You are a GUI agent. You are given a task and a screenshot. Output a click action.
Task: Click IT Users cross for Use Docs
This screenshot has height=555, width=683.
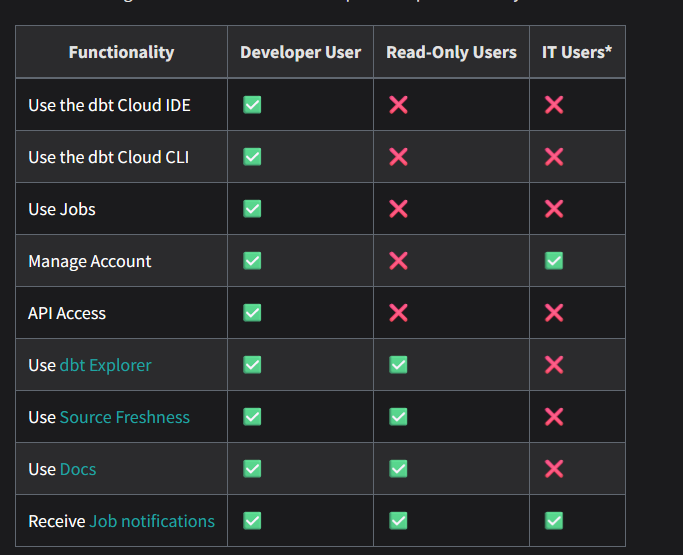click(554, 469)
